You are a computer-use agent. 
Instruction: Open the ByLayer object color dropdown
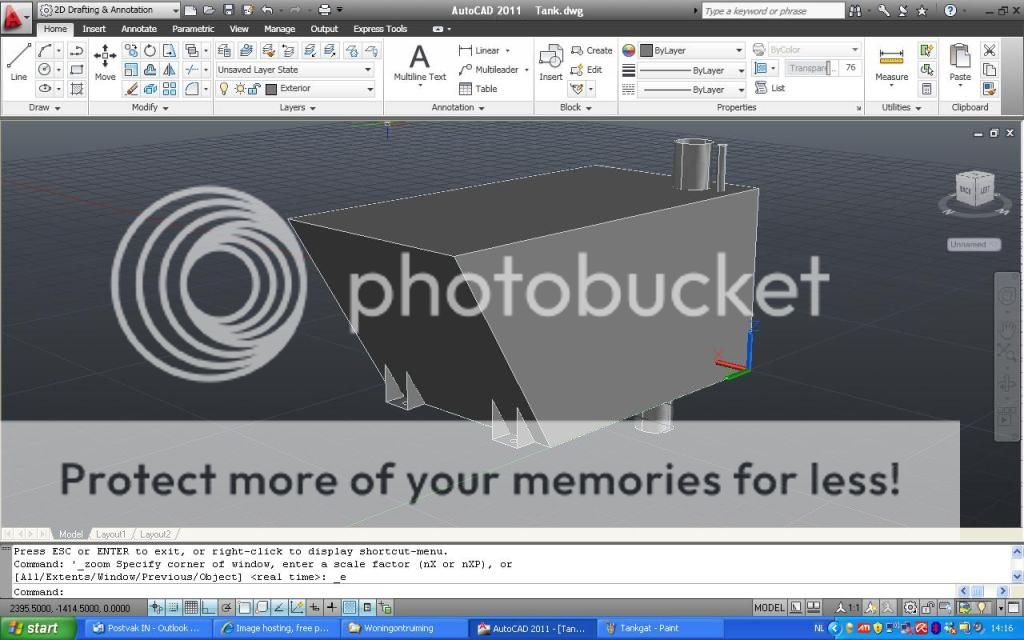tap(692, 50)
